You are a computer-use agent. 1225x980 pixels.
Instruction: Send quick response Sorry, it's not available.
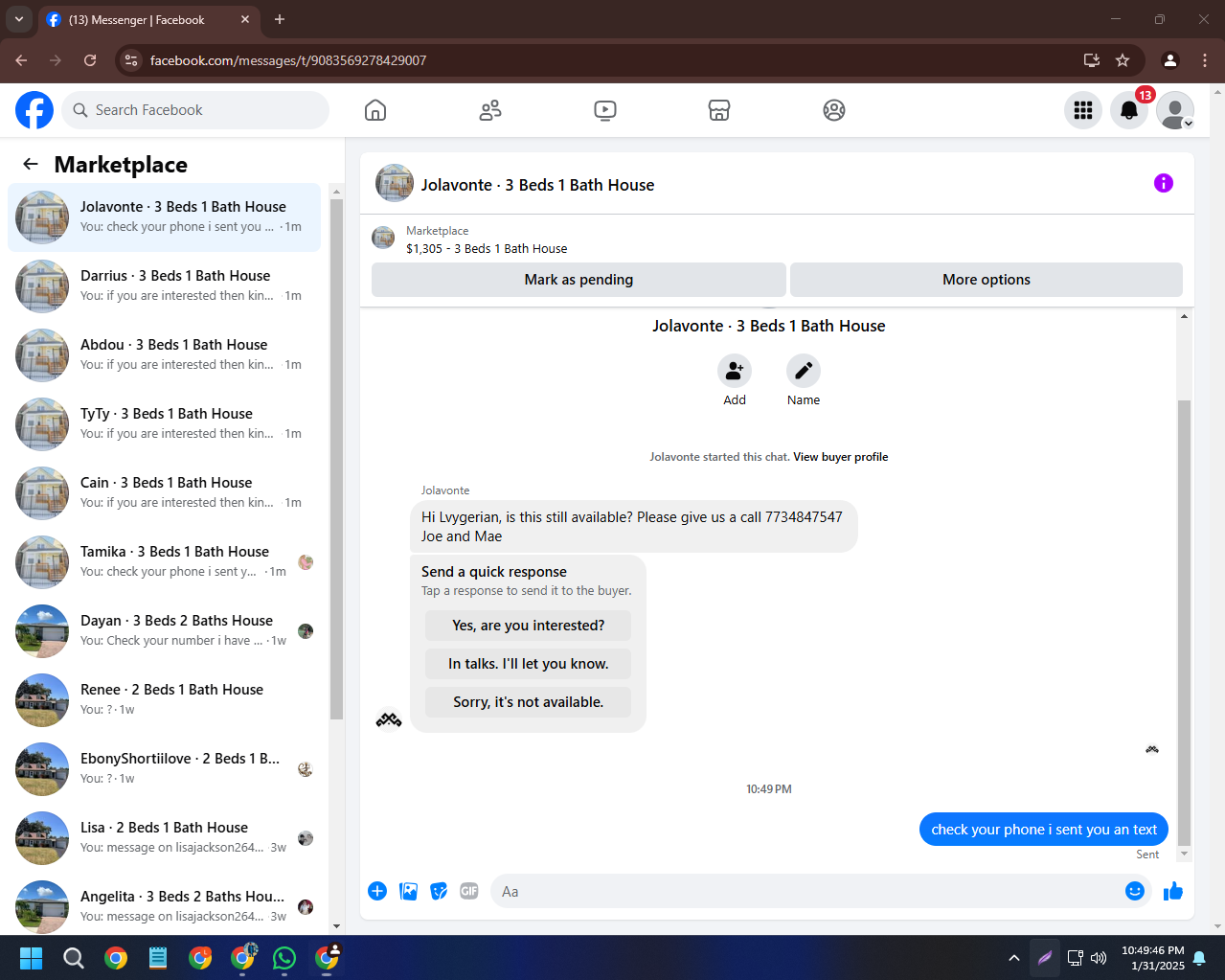(x=529, y=702)
